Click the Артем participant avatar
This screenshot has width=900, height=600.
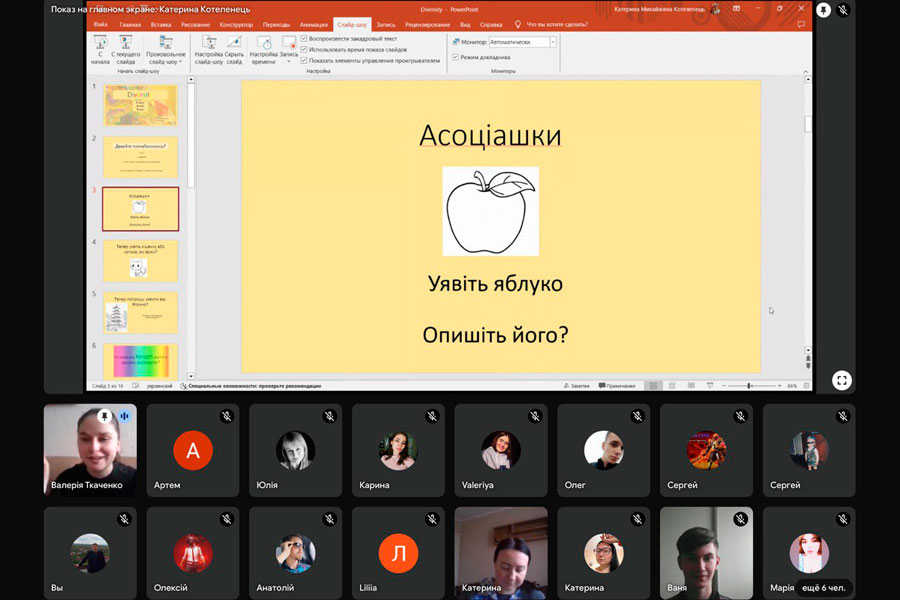(193, 450)
